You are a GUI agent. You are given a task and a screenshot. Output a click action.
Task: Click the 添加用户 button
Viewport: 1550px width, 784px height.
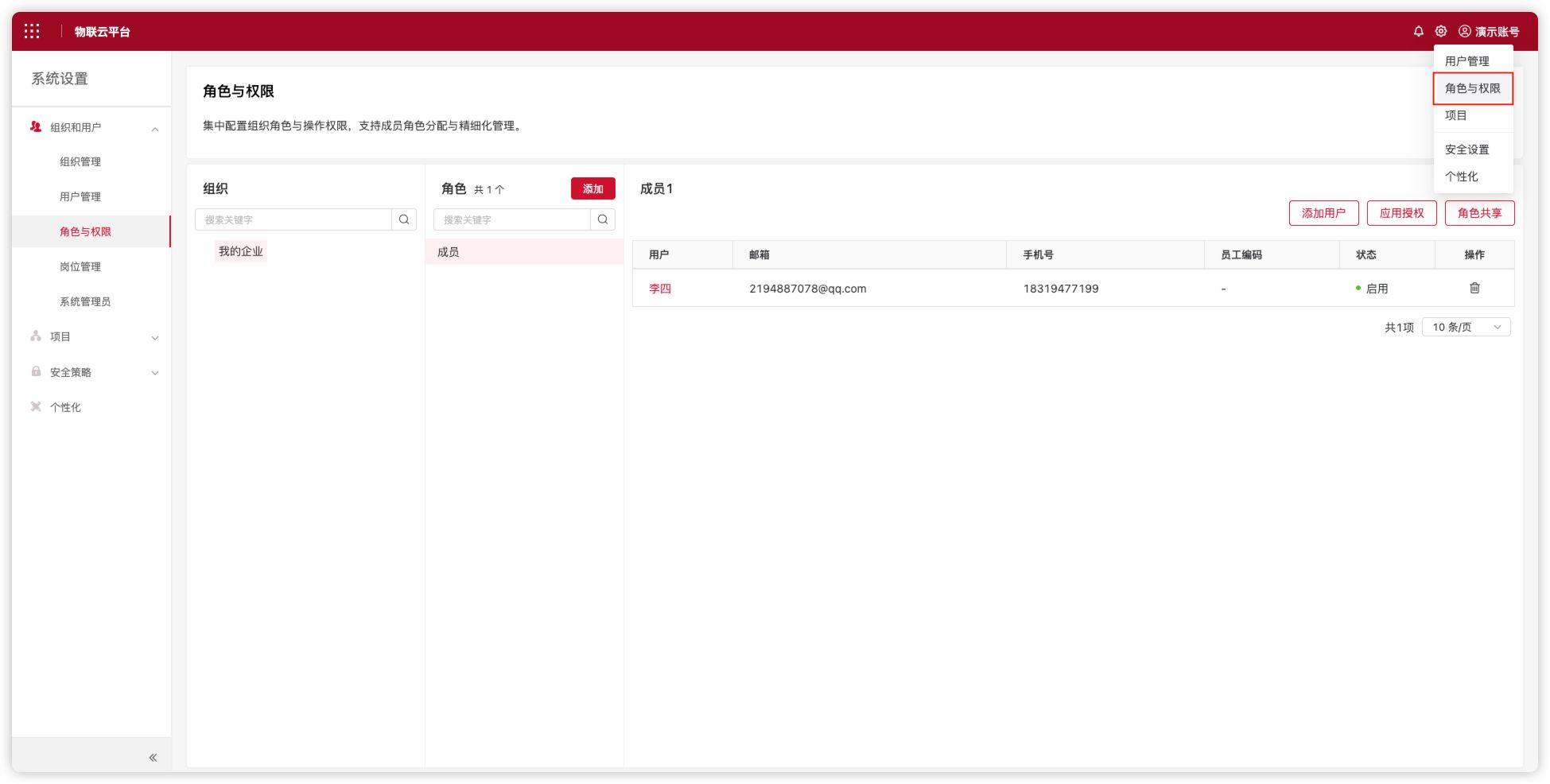click(x=1323, y=213)
